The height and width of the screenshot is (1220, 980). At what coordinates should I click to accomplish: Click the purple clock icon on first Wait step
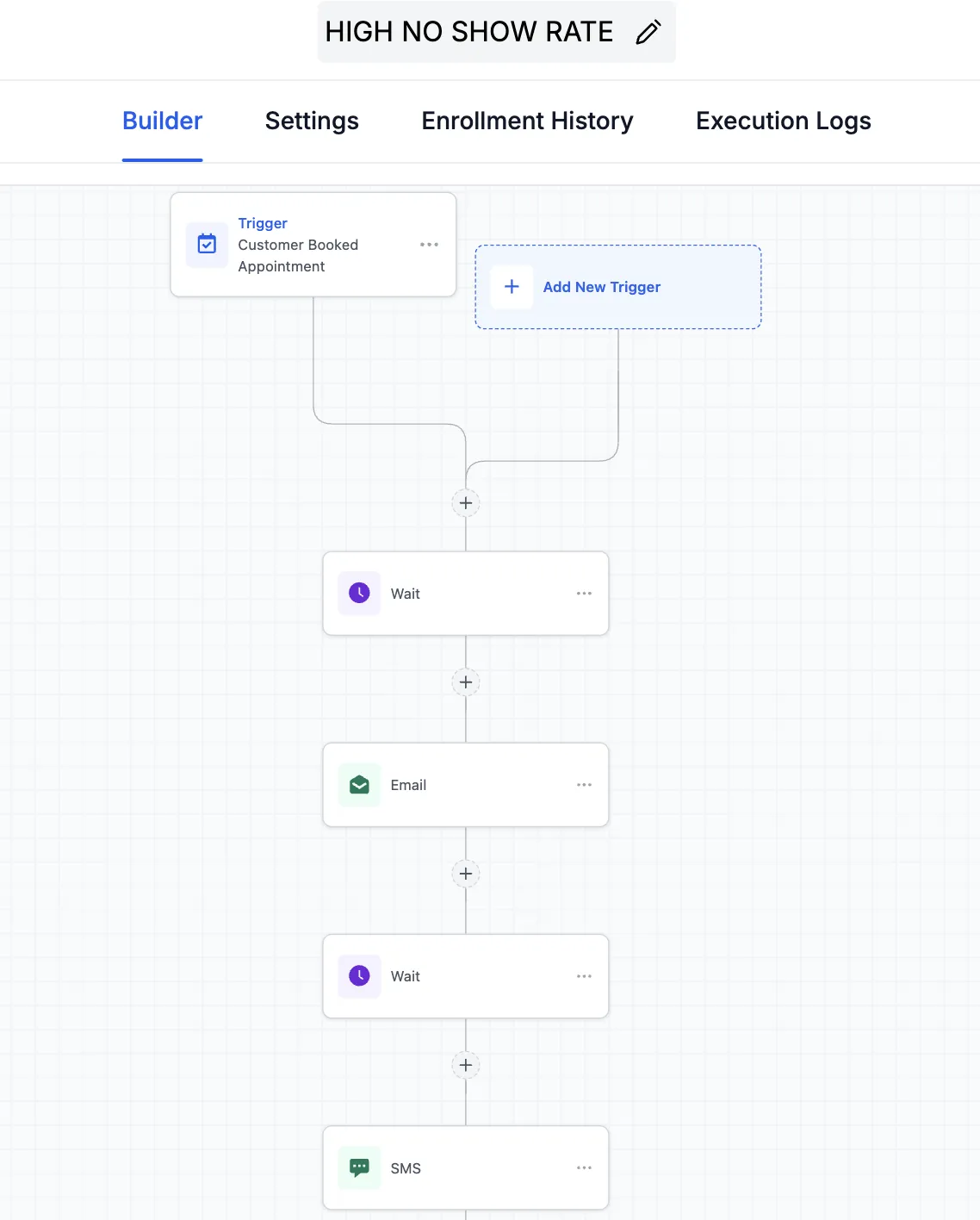tap(359, 593)
